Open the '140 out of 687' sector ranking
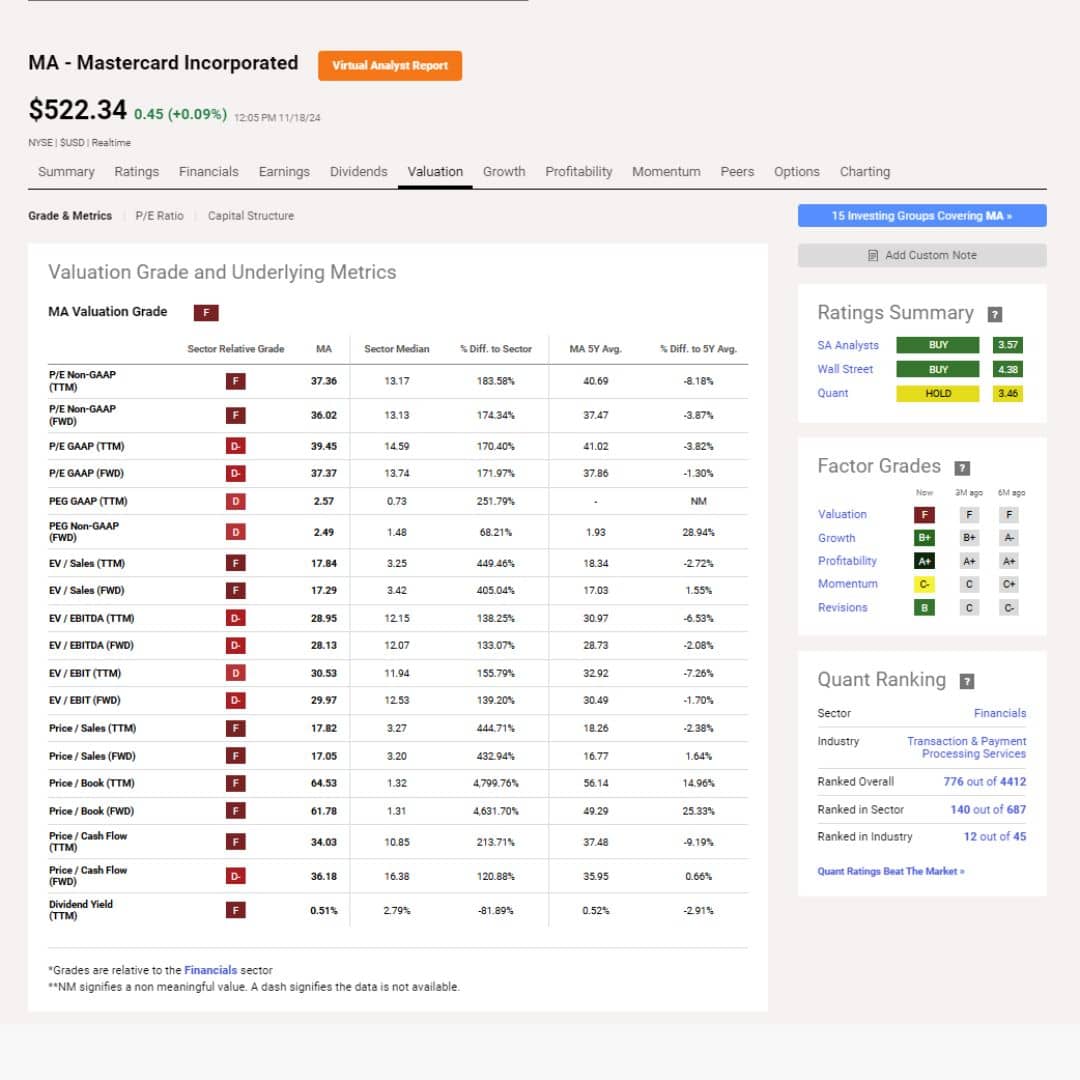Viewport: 1080px width, 1080px height. pyautogui.click(x=988, y=809)
